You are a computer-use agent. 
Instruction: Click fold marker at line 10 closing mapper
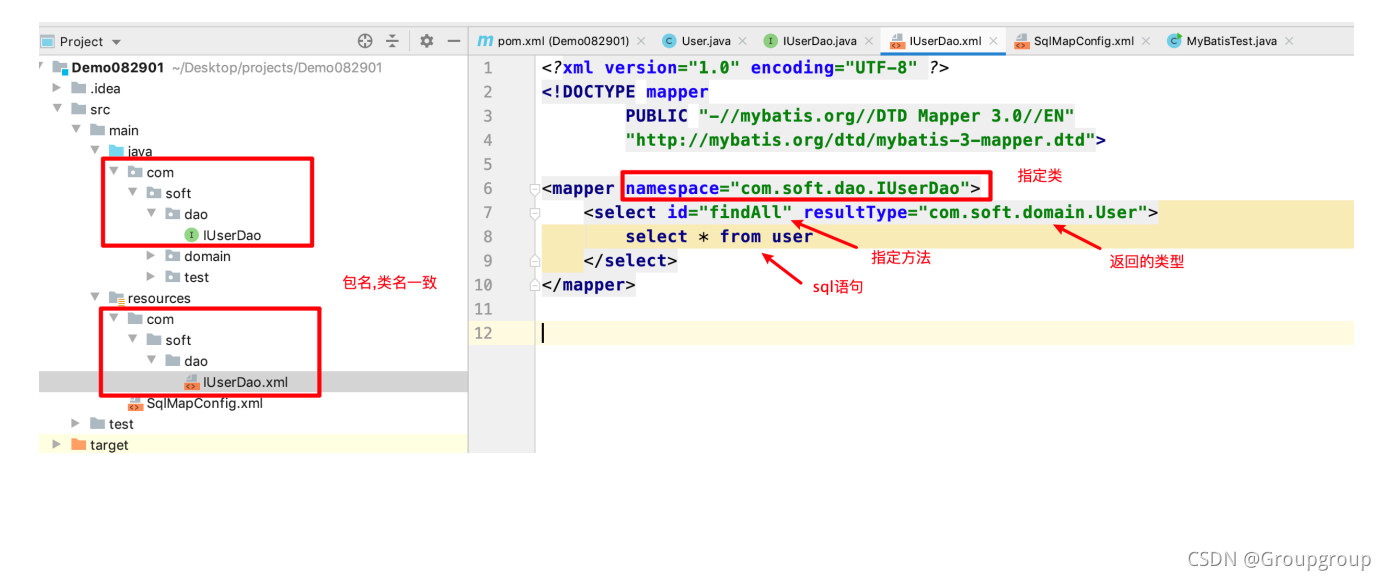click(x=535, y=284)
